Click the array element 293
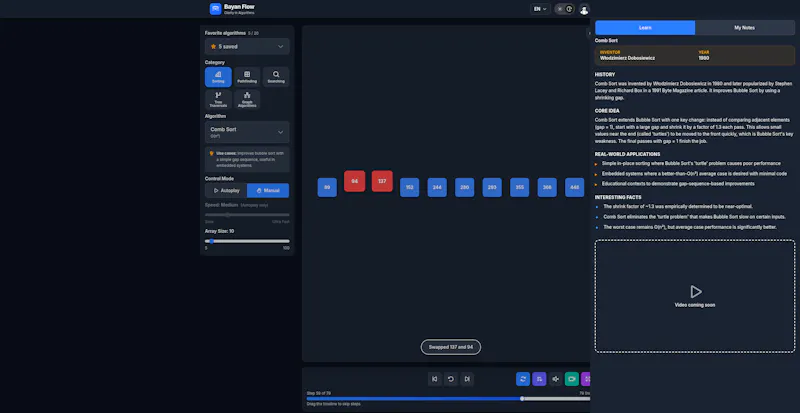800x413 pixels. (x=492, y=187)
